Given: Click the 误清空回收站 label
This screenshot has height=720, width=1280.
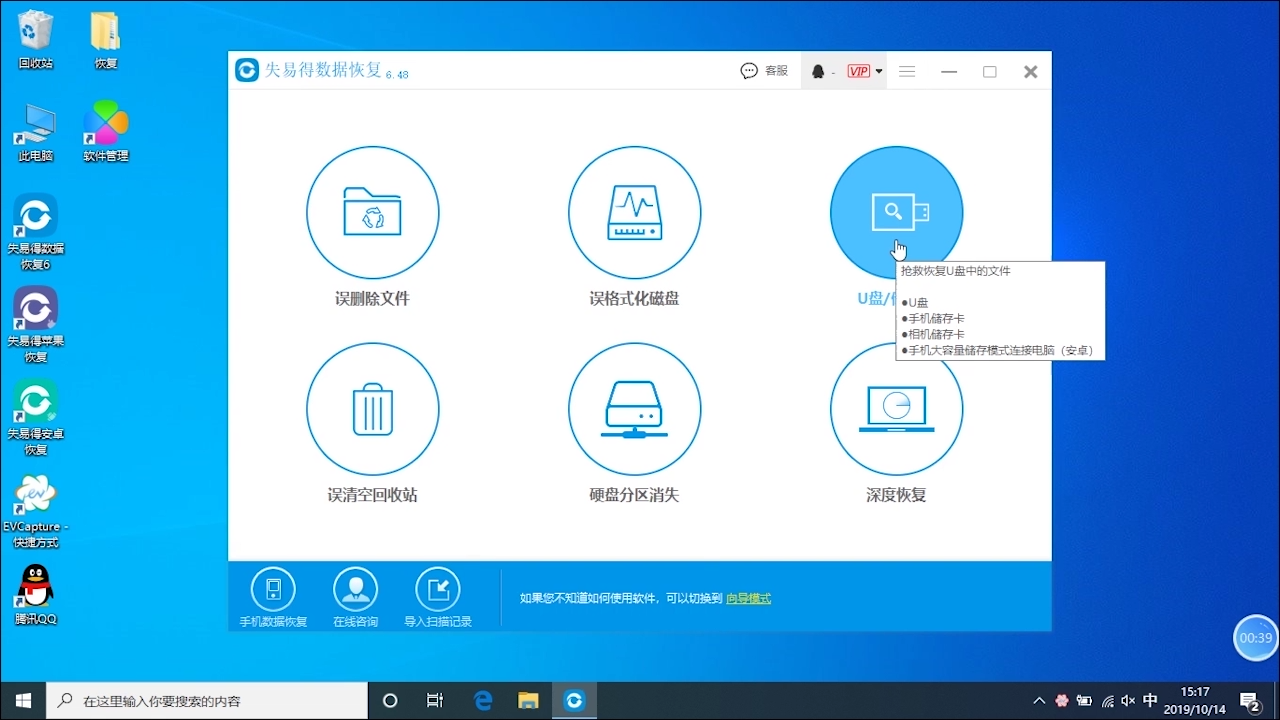Looking at the screenshot, I should tap(372, 495).
